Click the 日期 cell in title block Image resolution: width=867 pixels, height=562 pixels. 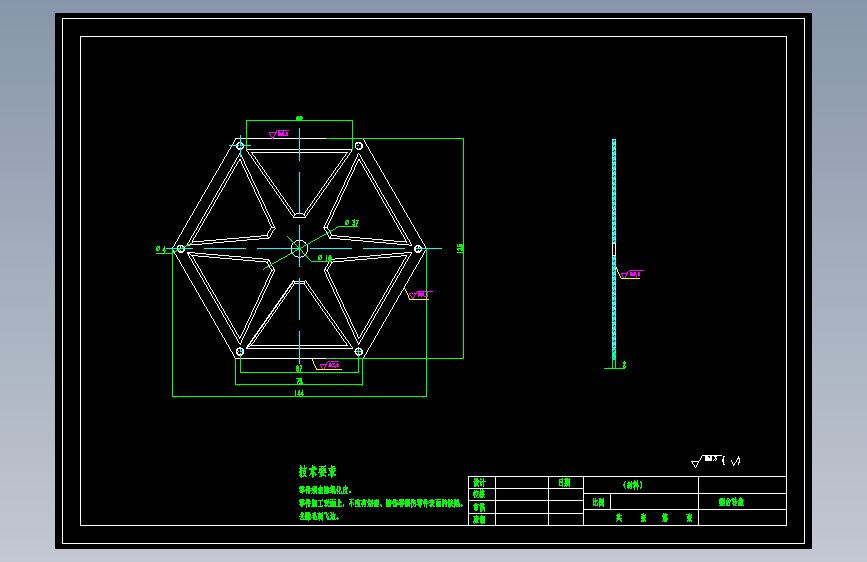564,482
